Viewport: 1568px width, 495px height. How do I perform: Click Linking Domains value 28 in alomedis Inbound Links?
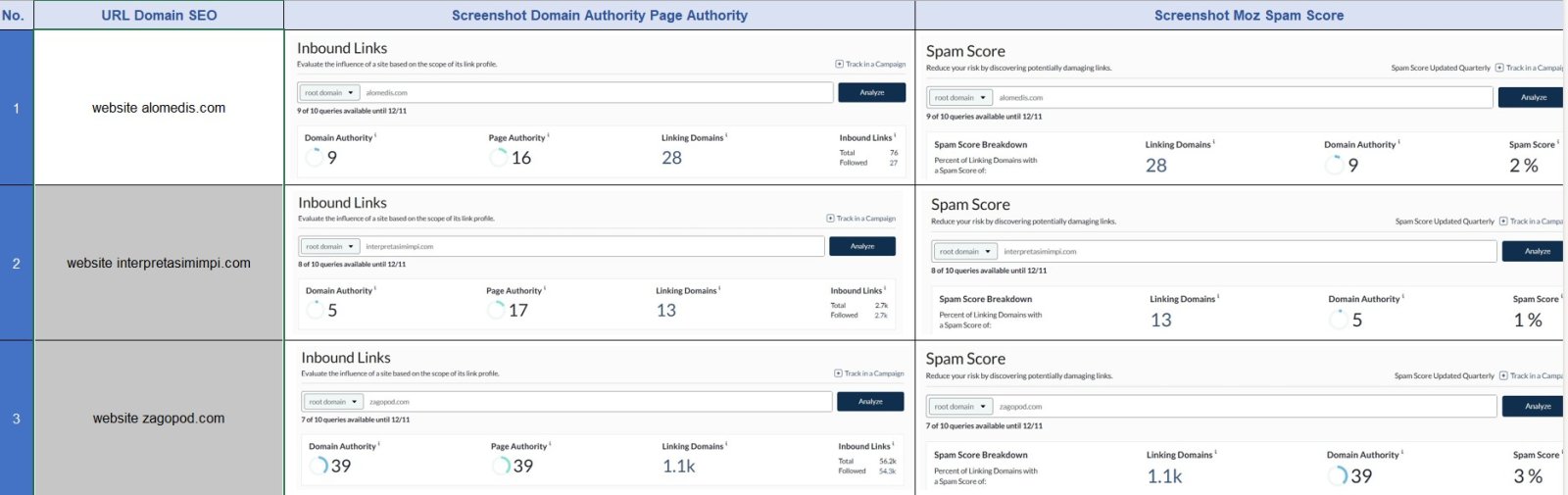pos(671,158)
